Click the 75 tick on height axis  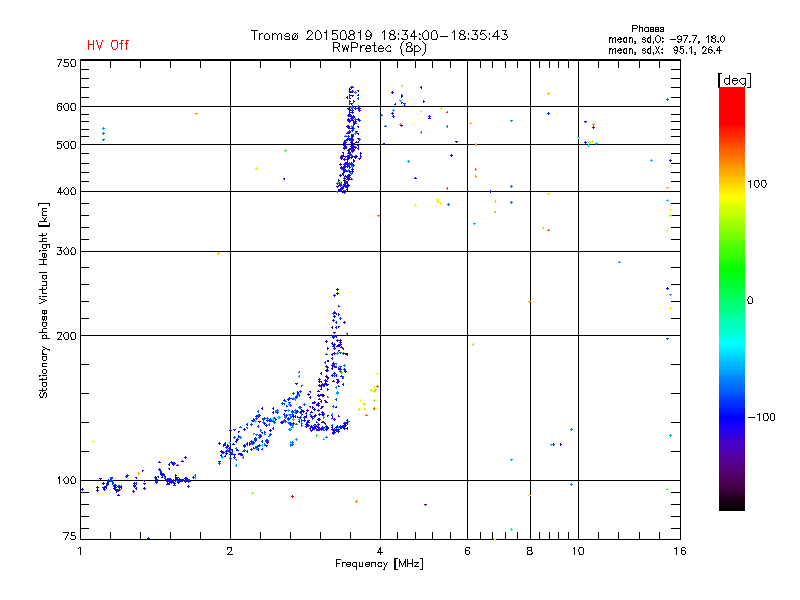point(69,536)
